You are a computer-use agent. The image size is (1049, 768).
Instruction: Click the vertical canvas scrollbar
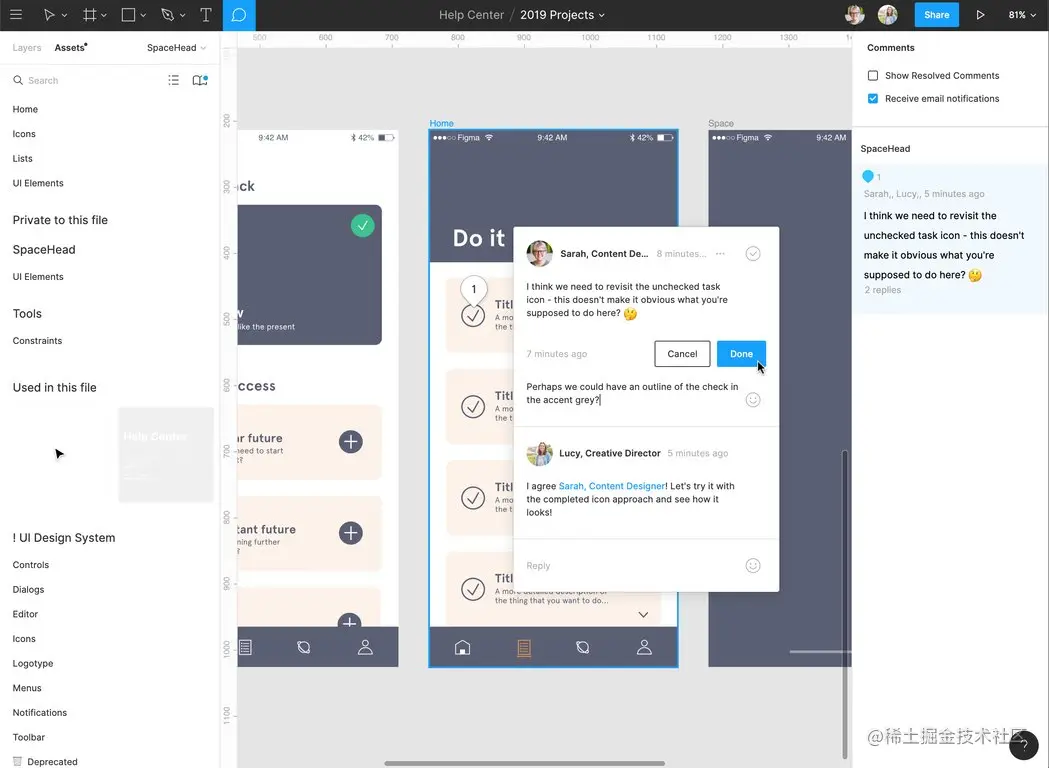844,604
